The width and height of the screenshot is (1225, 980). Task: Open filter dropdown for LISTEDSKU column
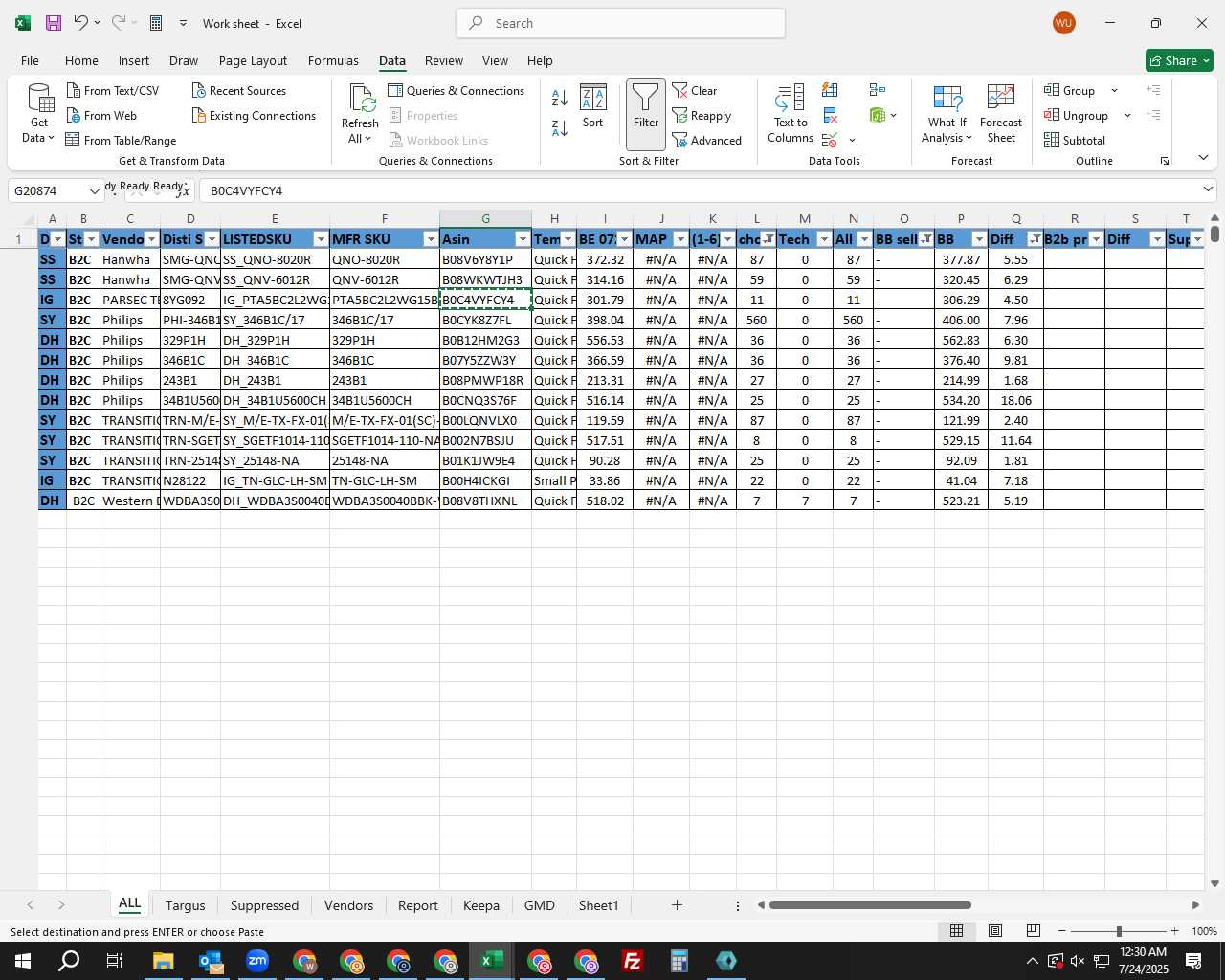pyautogui.click(x=321, y=239)
